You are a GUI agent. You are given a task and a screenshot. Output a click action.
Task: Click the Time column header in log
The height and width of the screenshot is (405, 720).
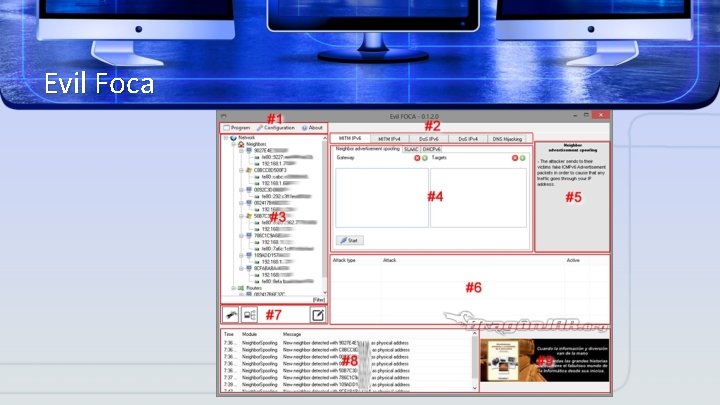[229, 334]
